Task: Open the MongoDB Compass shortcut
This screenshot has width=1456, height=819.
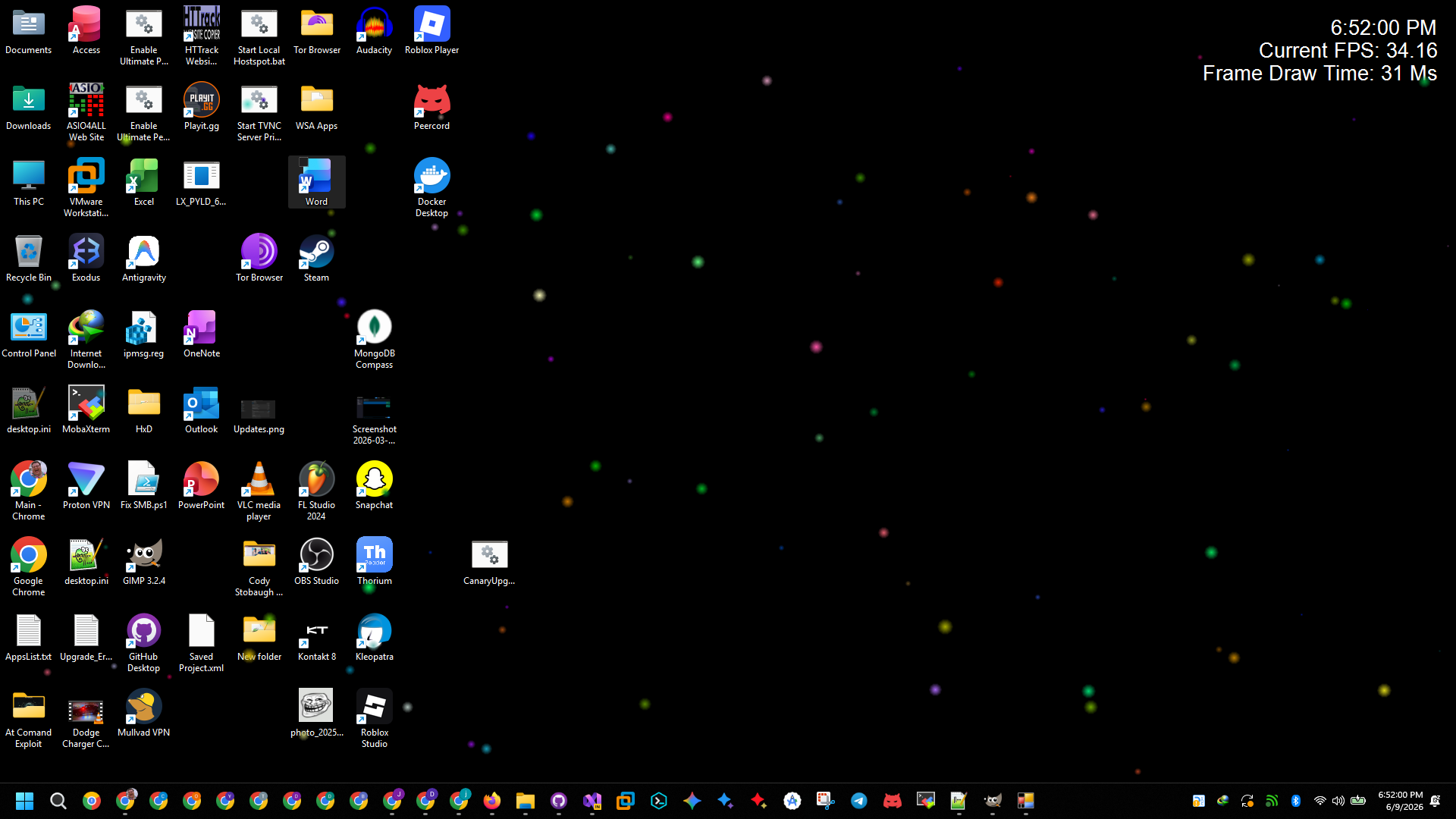Action: pos(374,339)
